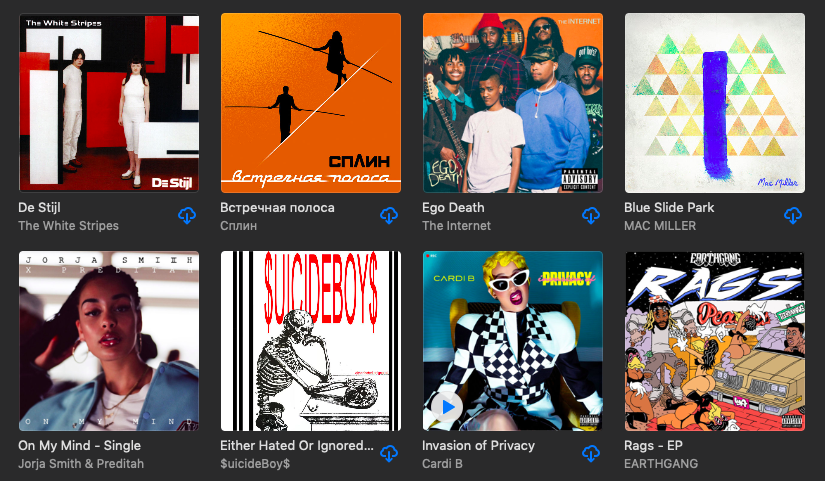Image resolution: width=825 pixels, height=481 pixels.
Task: Select Cardi B artist name
Action: coord(442,464)
